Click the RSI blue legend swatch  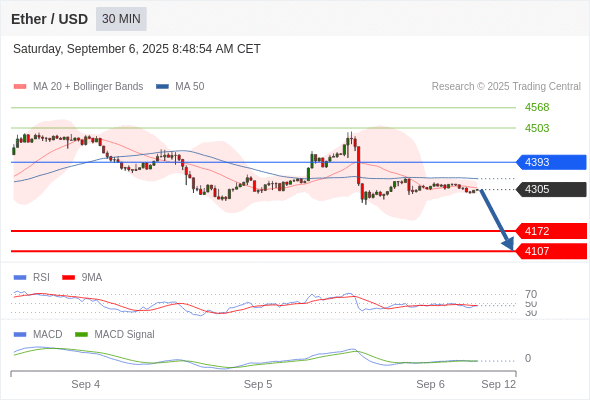click(20, 278)
